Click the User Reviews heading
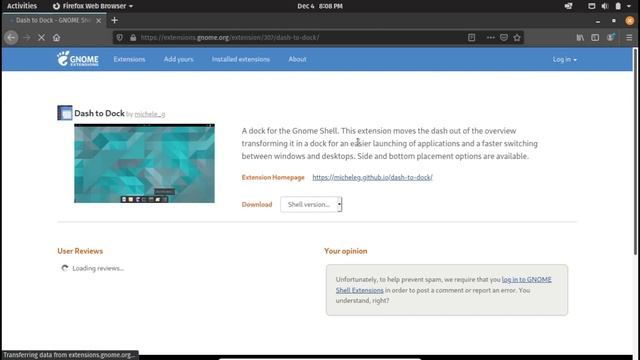640x360 pixels. [80, 251]
